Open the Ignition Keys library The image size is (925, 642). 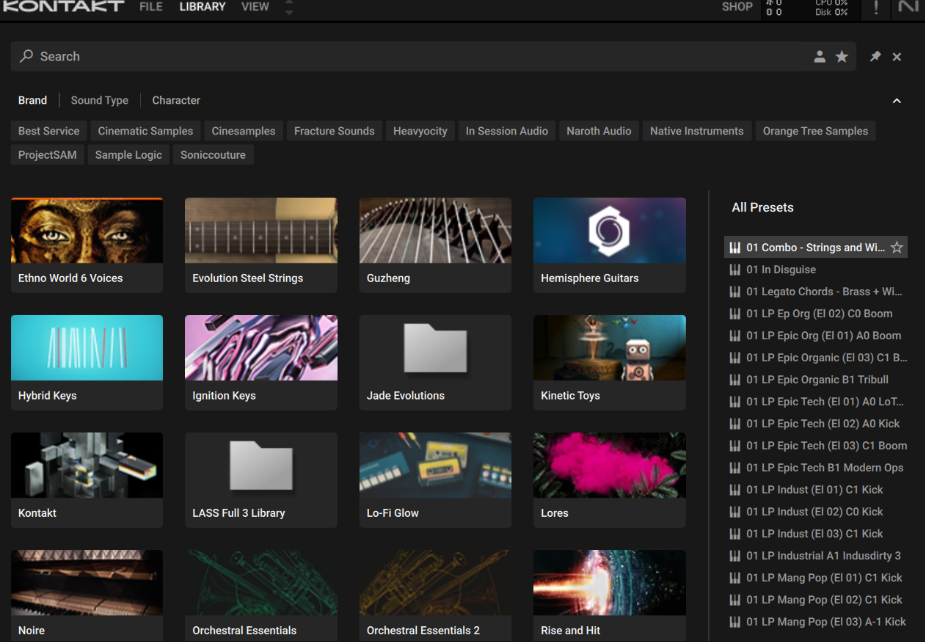point(261,362)
